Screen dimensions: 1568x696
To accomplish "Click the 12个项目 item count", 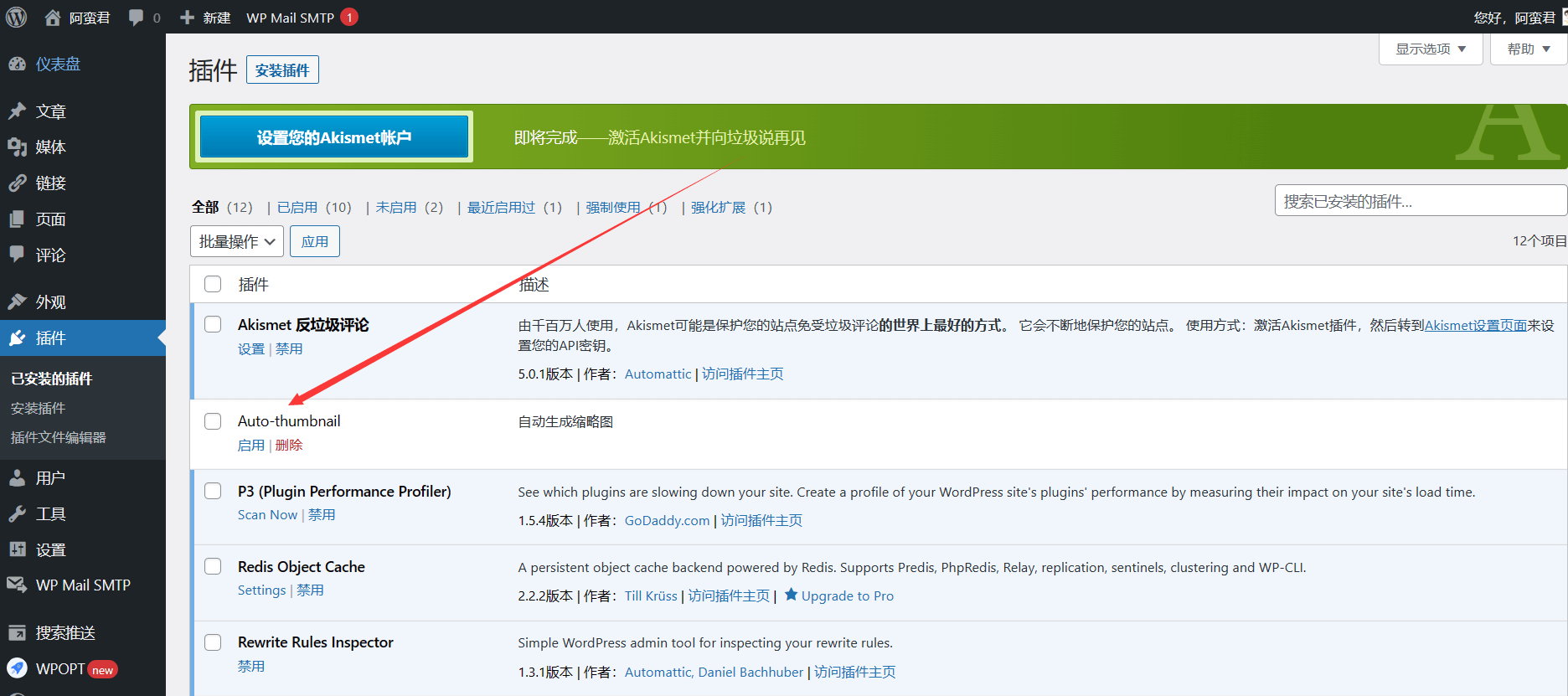I will [1540, 240].
